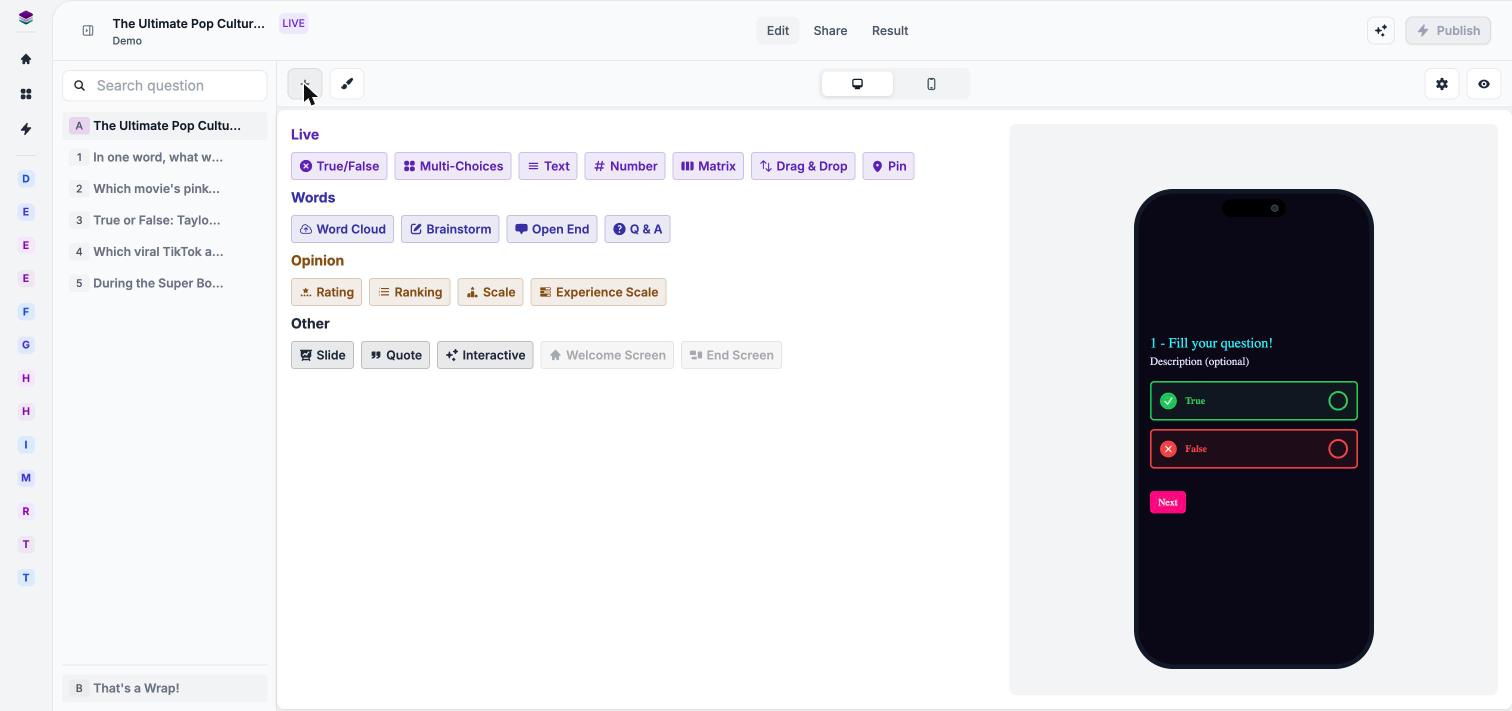Image resolution: width=1512 pixels, height=711 pixels.
Task: Click the Publish button
Action: [x=1448, y=31]
